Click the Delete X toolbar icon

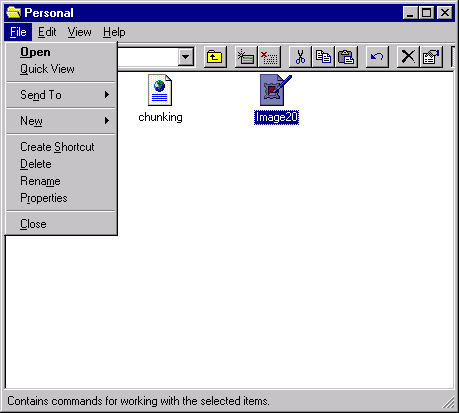(x=408, y=57)
